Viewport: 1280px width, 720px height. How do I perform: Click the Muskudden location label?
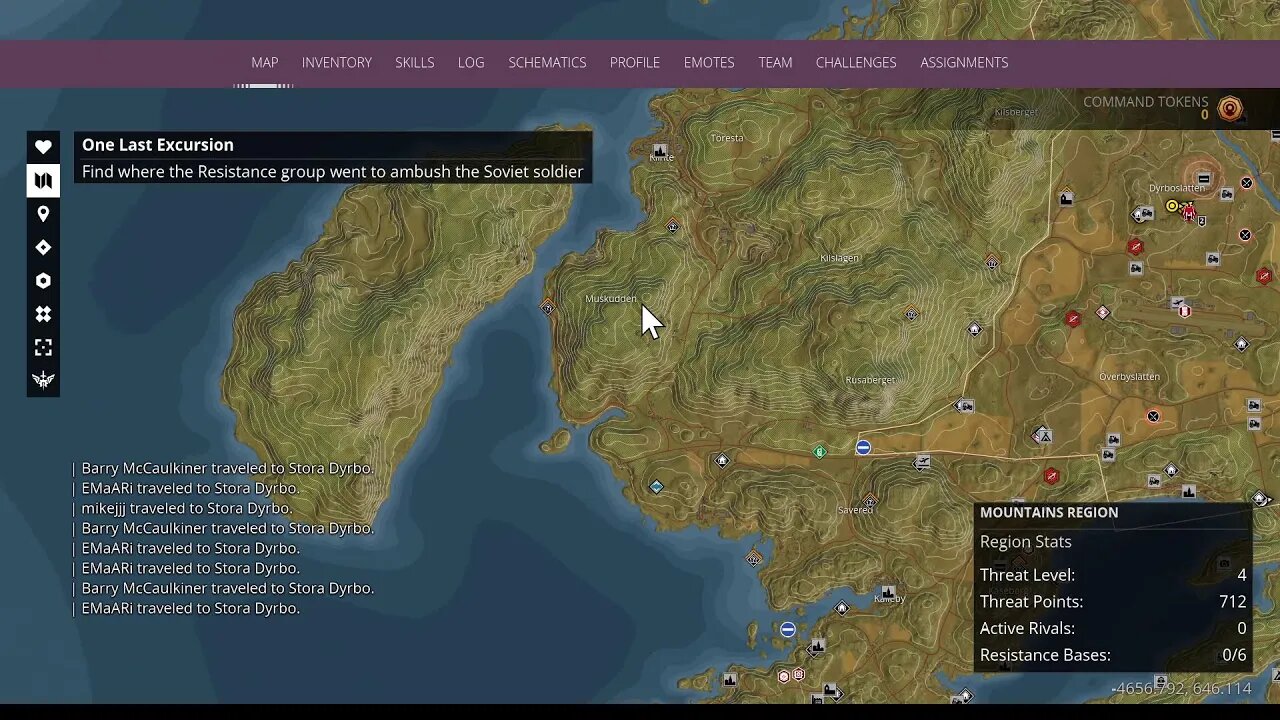610,299
